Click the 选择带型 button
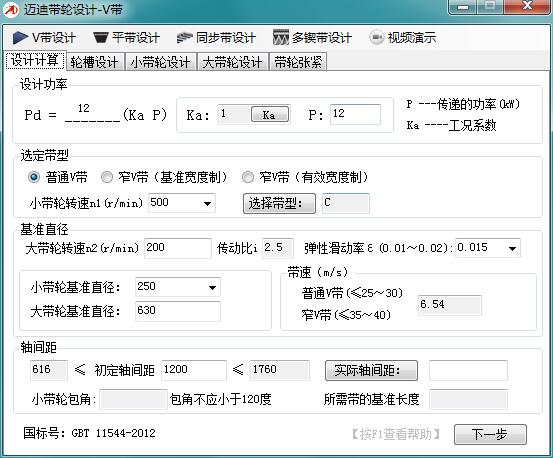Image resolution: width=553 pixels, height=458 pixels. click(279, 203)
